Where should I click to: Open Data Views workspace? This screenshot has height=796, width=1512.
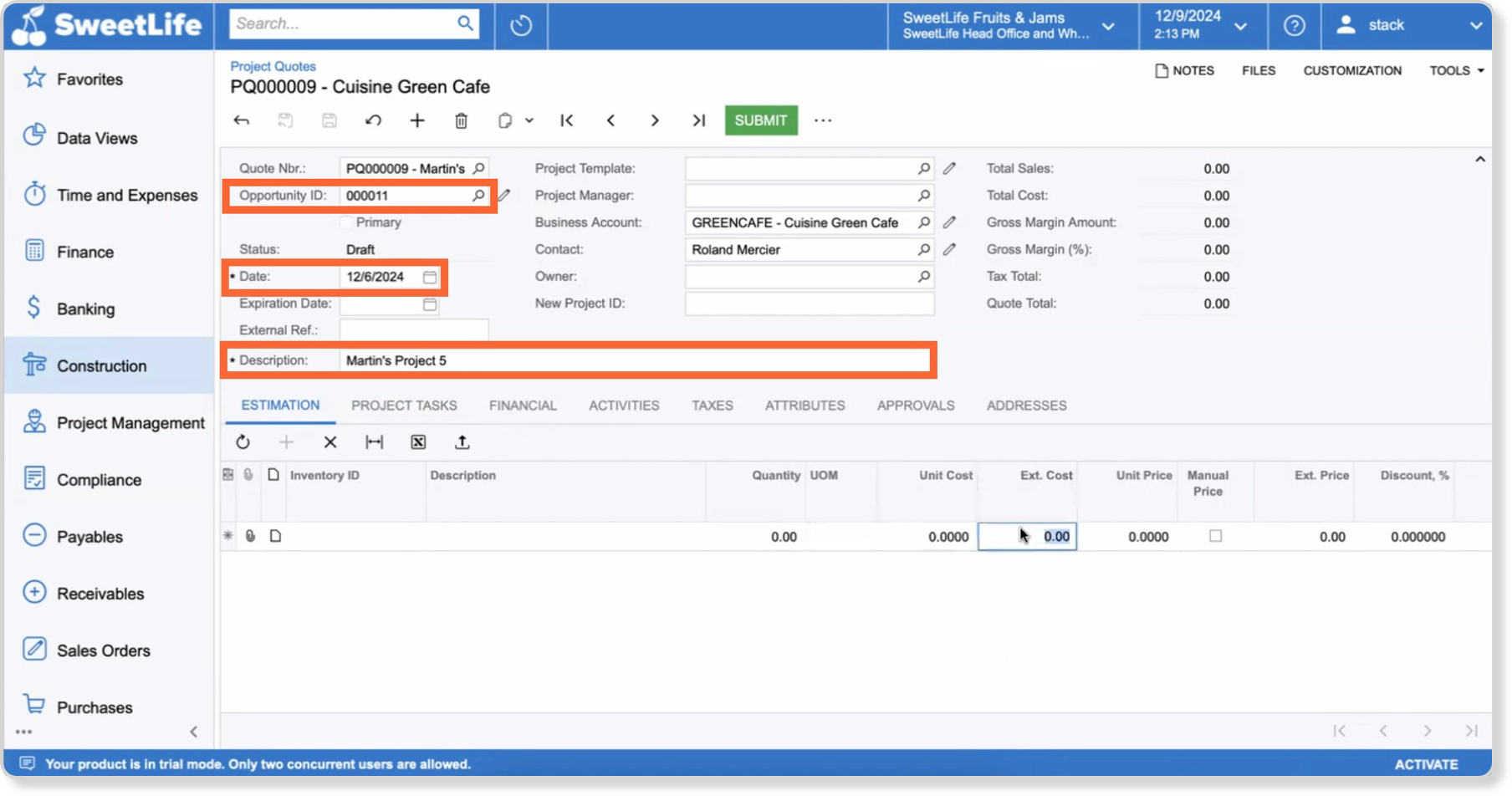click(109, 138)
